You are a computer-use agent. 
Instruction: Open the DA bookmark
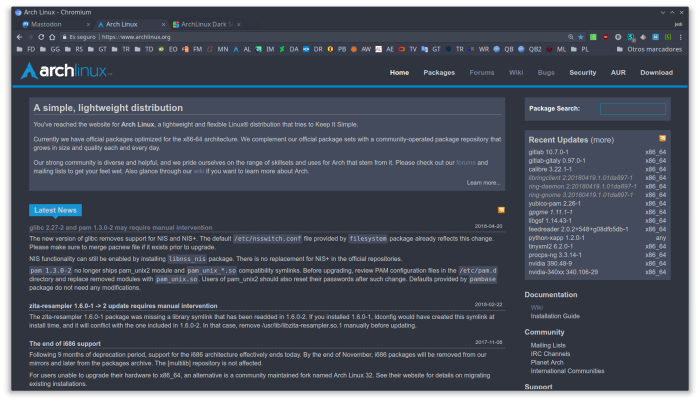(x=289, y=50)
